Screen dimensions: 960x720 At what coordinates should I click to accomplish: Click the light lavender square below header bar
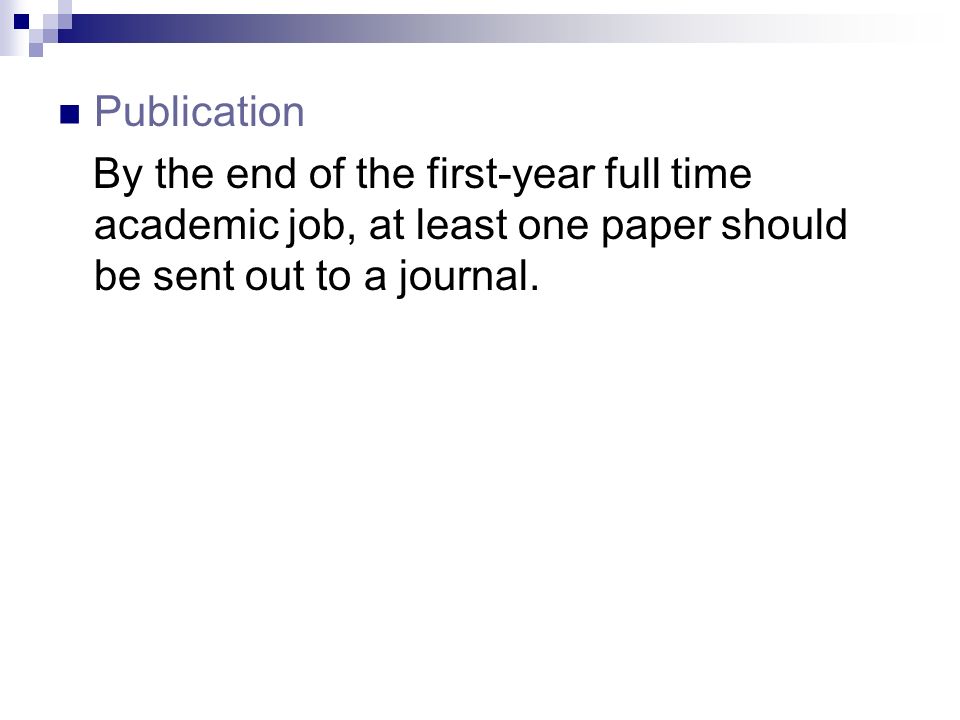[x=36, y=50]
